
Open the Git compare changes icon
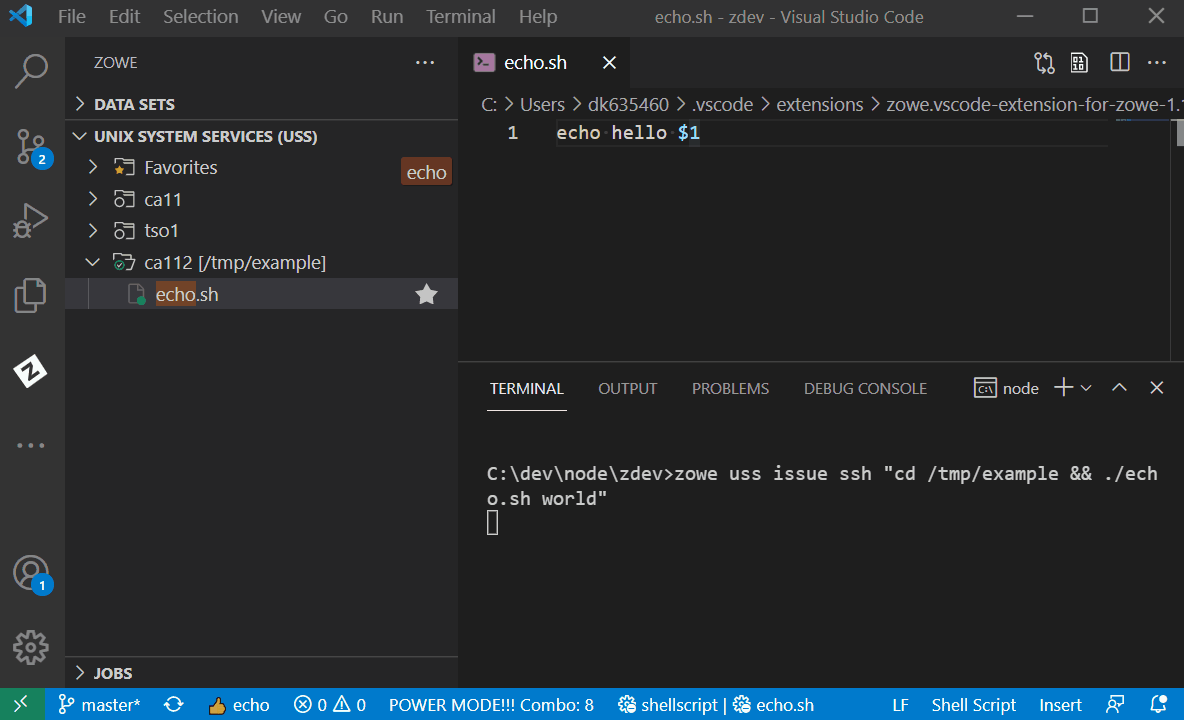1044,62
